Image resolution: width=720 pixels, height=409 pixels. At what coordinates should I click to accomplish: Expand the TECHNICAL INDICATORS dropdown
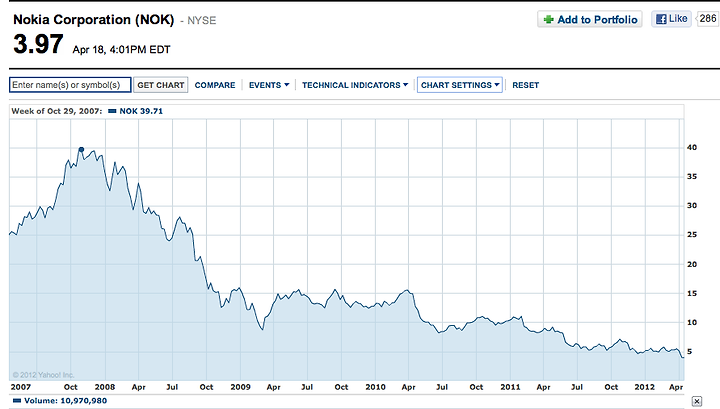click(x=355, y=85)
